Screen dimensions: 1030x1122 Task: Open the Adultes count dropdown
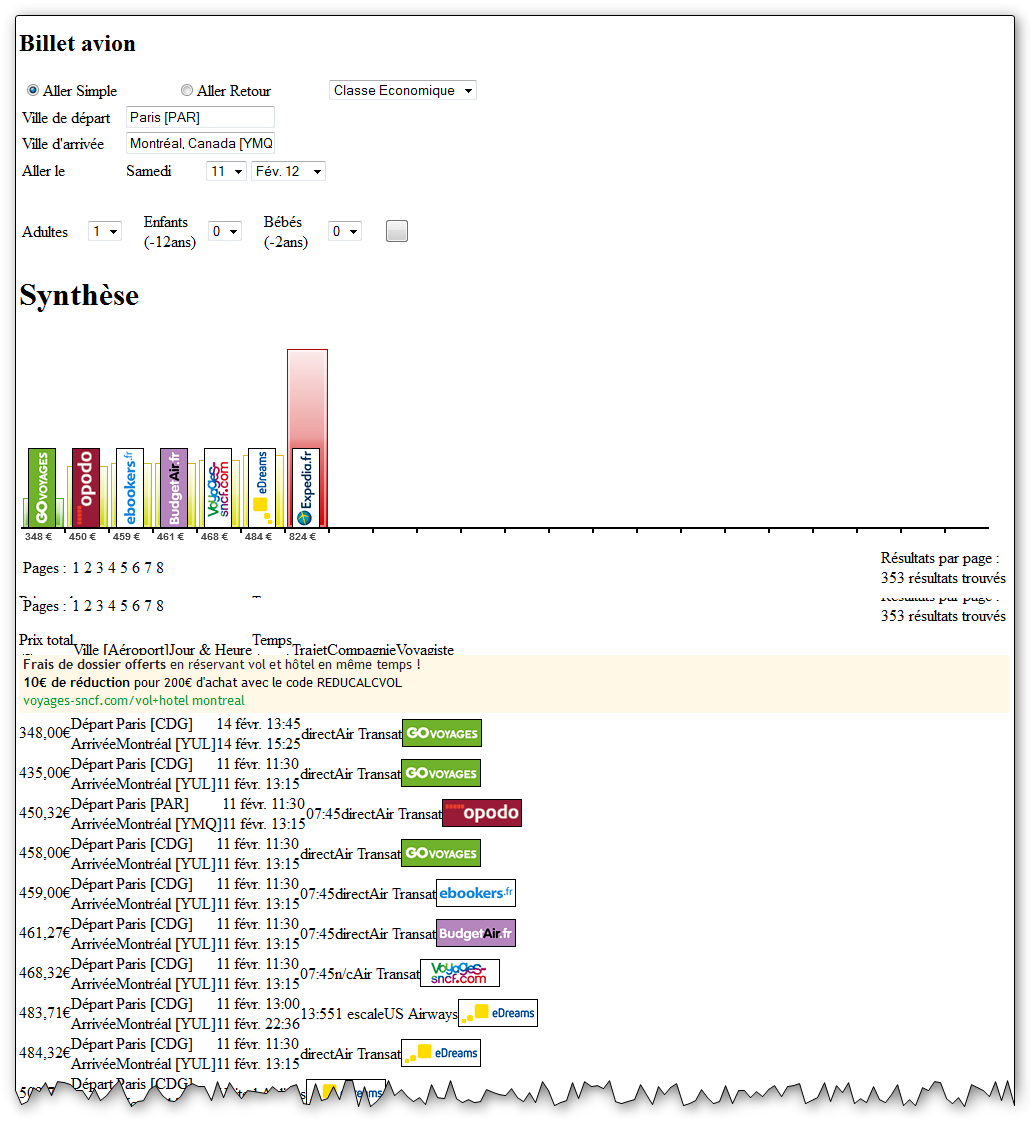click(x=105, y=231)
